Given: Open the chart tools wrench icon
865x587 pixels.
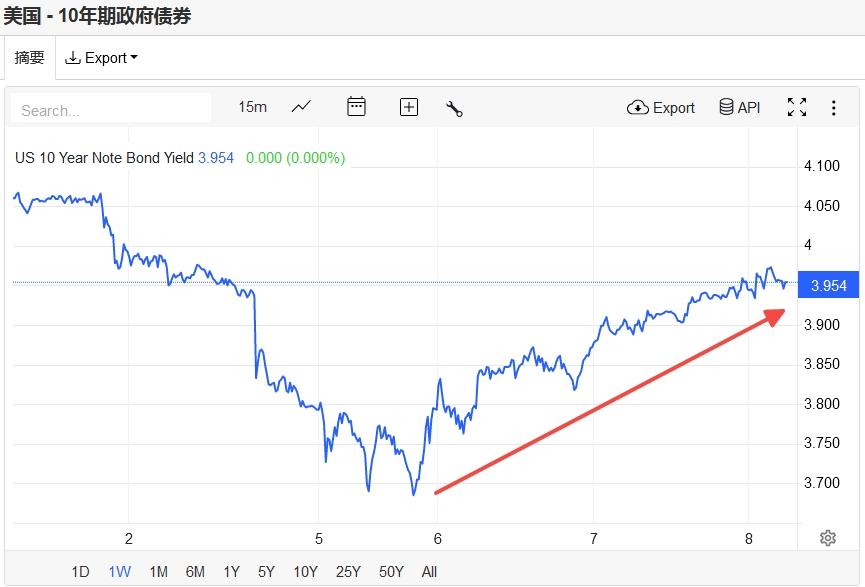Looking at the screenshot, I should 454,108.
